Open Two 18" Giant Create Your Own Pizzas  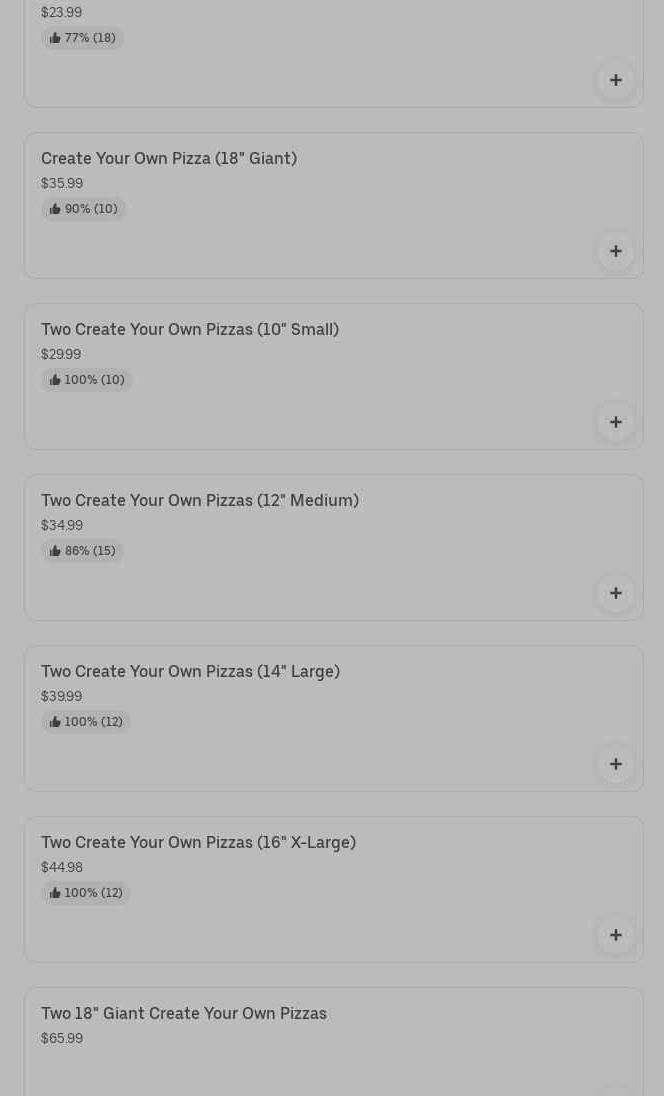(184, 1014)
